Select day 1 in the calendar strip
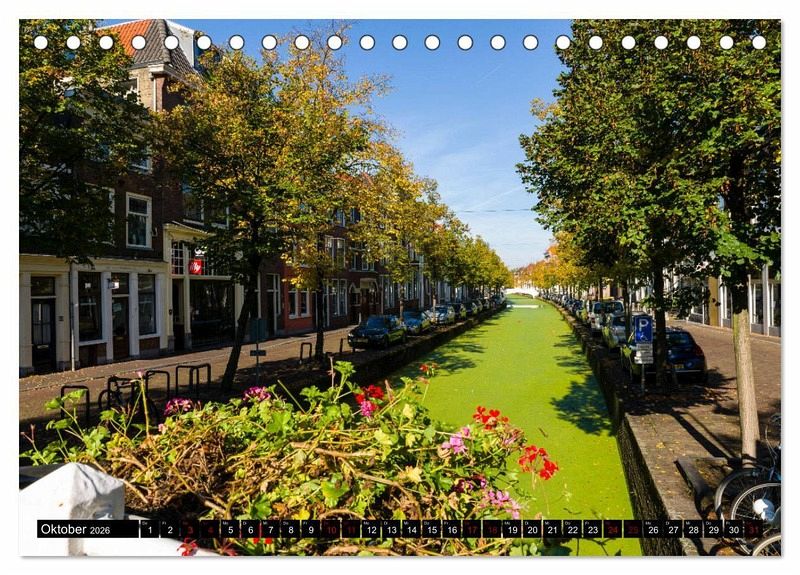The width and height of the screenshot is (800, 575). (x=149, y=529)
